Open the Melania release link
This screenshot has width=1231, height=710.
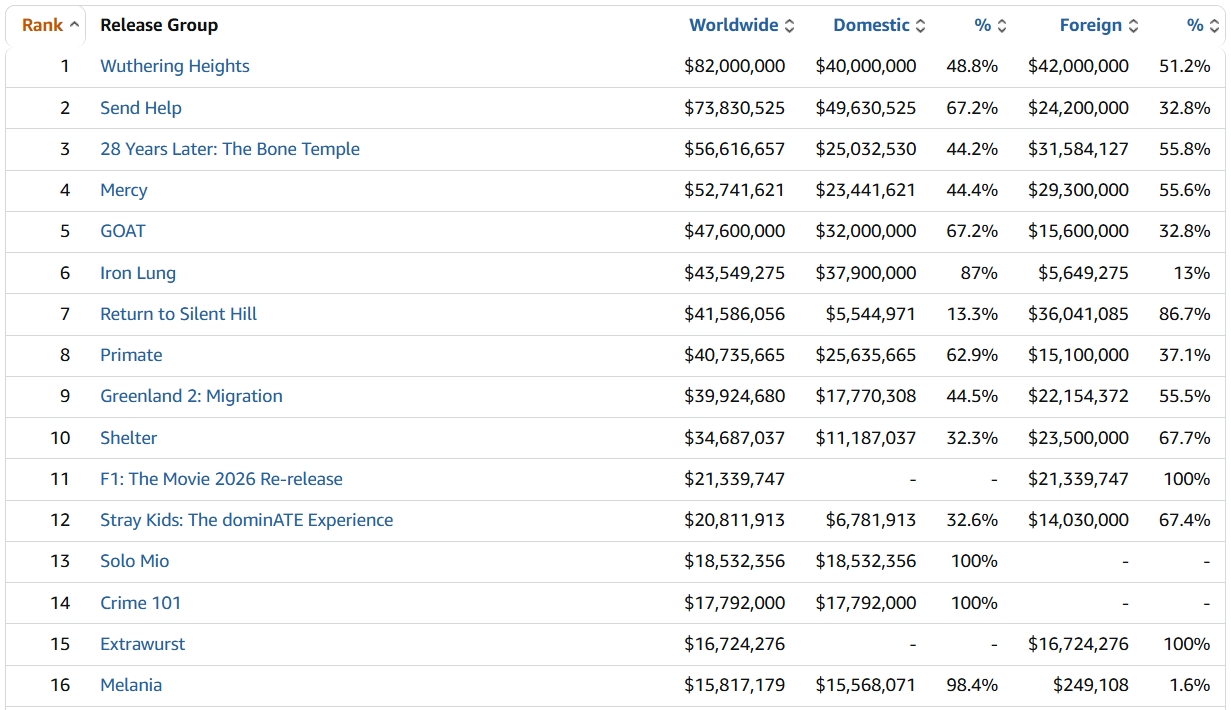pyautogui.click(x=130, y=685)
